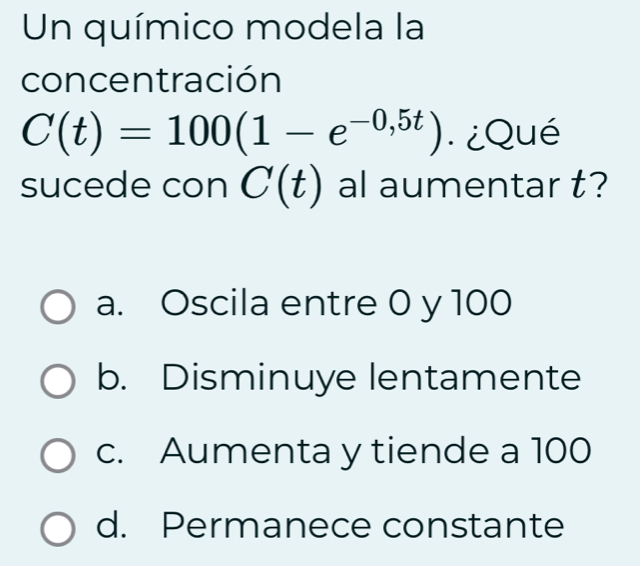The height and width of the screenshot is (566, 640).
Task: Choose the "Aumenta y tiende a 100" label
Action: click(x=376, y=452)
